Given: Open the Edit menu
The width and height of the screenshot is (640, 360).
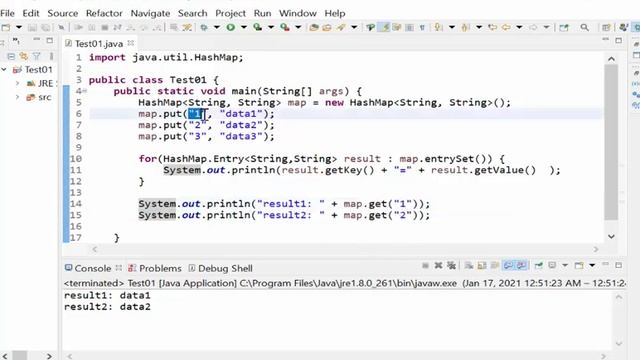Looking at the screenshot, I should pos(31,13).
